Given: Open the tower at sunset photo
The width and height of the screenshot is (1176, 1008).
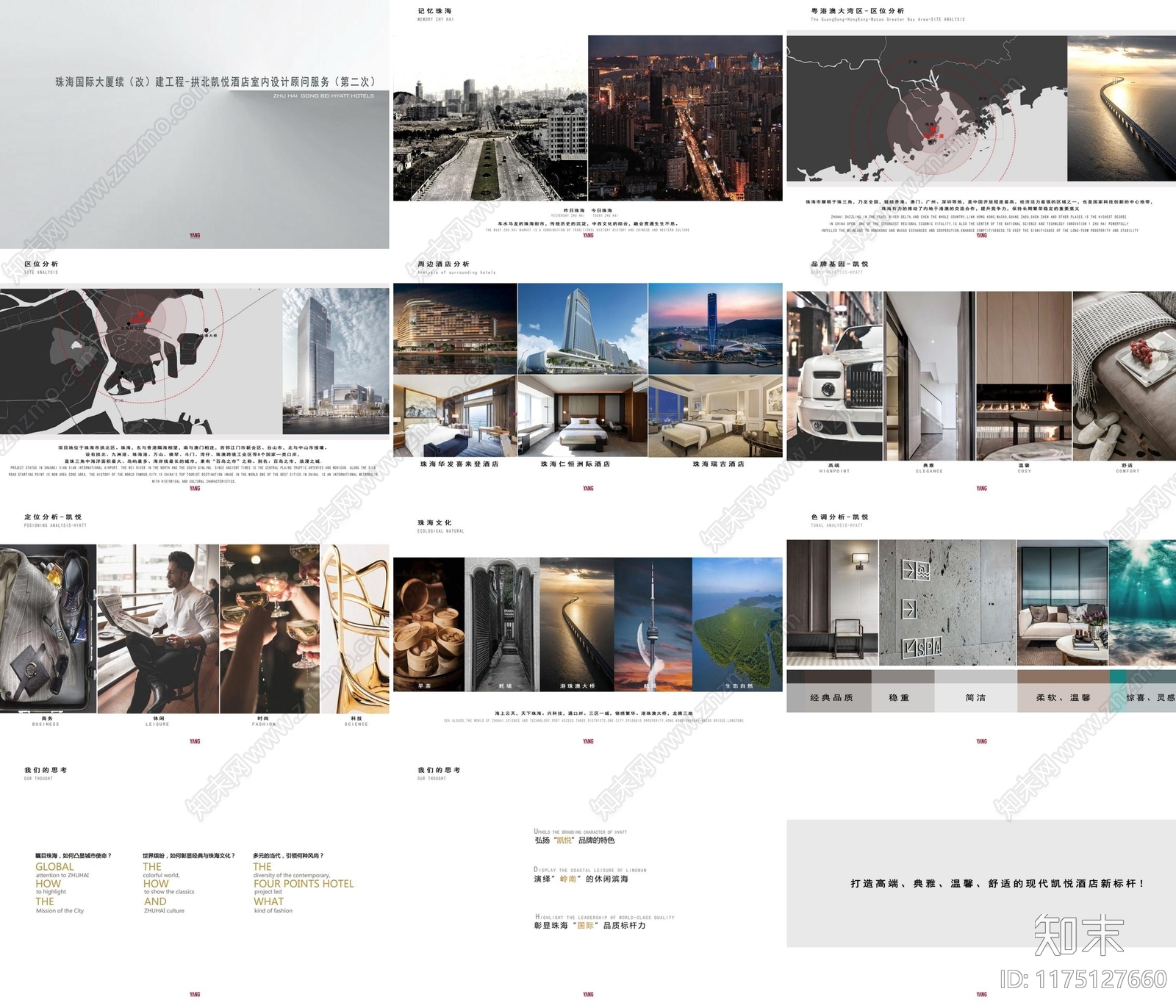Looking at the screenshot, I should tap(653, 624).
